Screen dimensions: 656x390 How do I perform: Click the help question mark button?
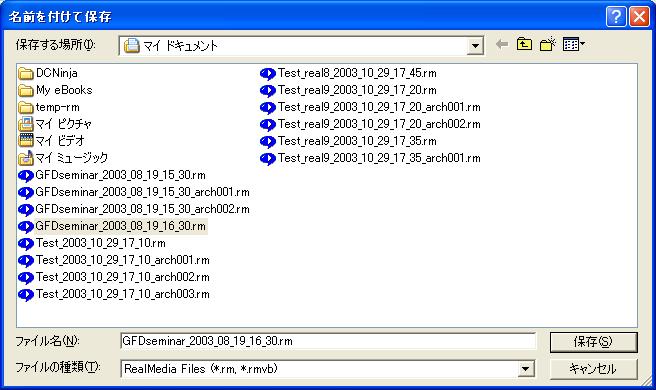click(616, 17)
